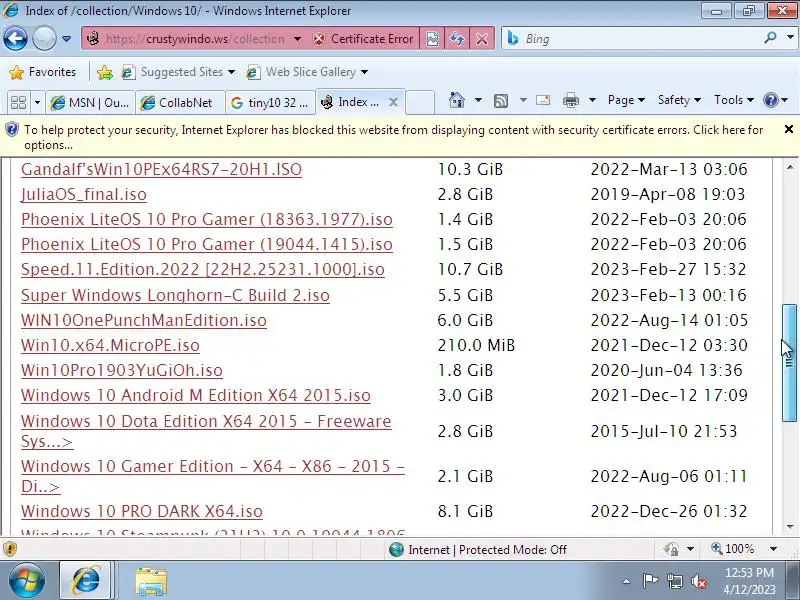Open a new blank tab
The height and width of the screenshot is (600, 800).
point(420,102)
